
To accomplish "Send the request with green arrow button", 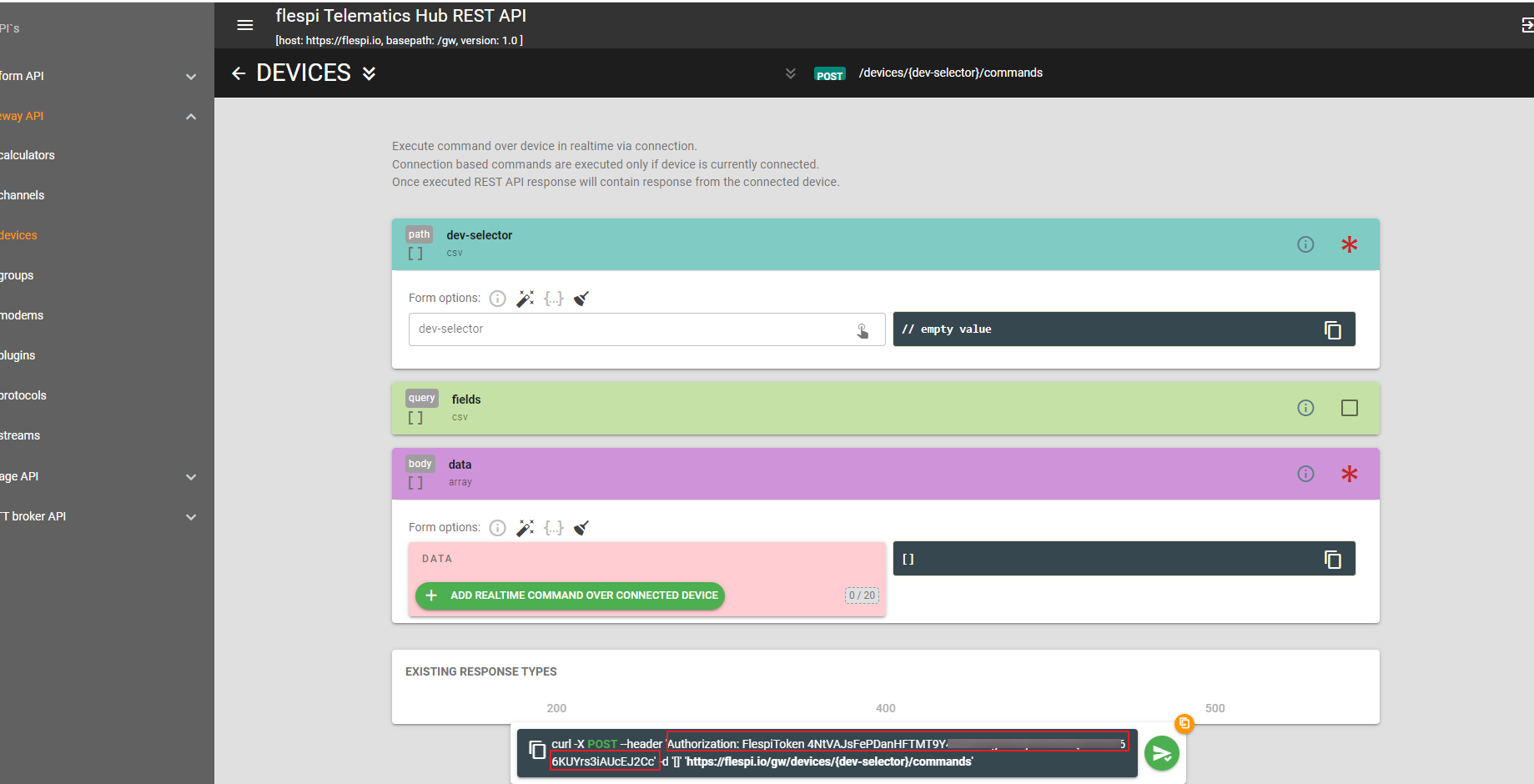I will 1161,754.
